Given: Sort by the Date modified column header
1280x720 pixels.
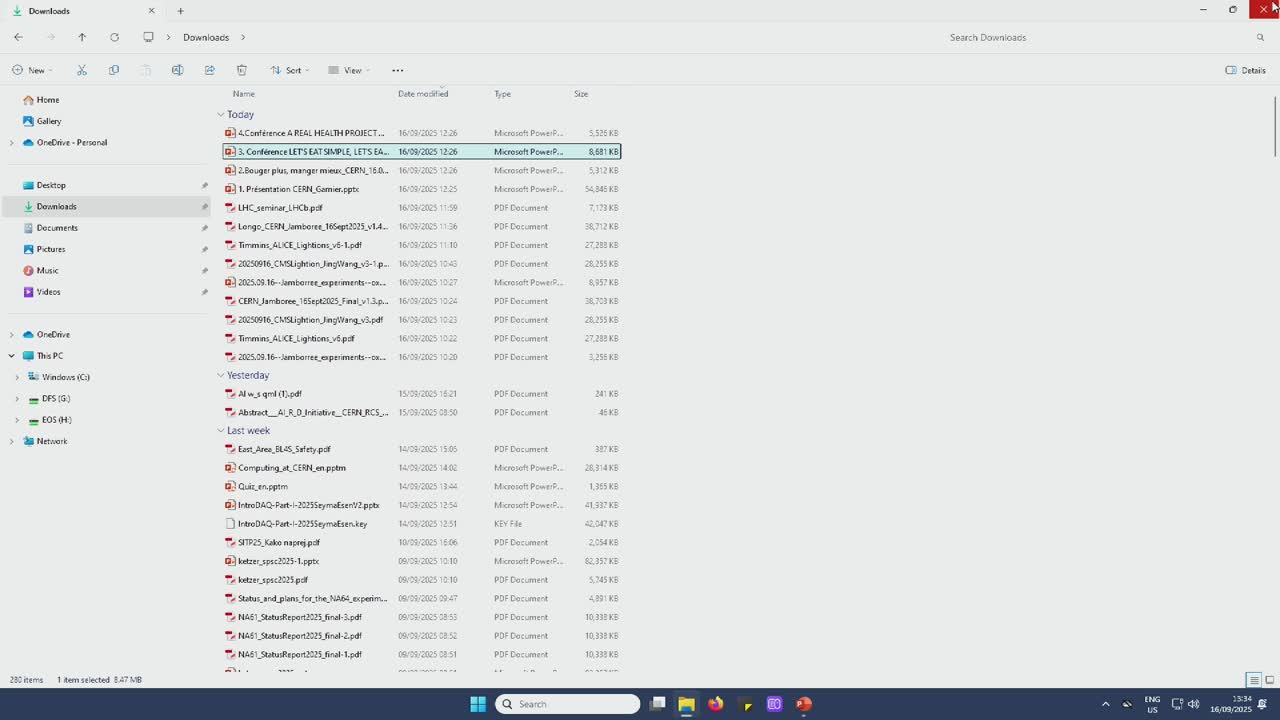Looking at the screenshot, I should tap(423, 94).
